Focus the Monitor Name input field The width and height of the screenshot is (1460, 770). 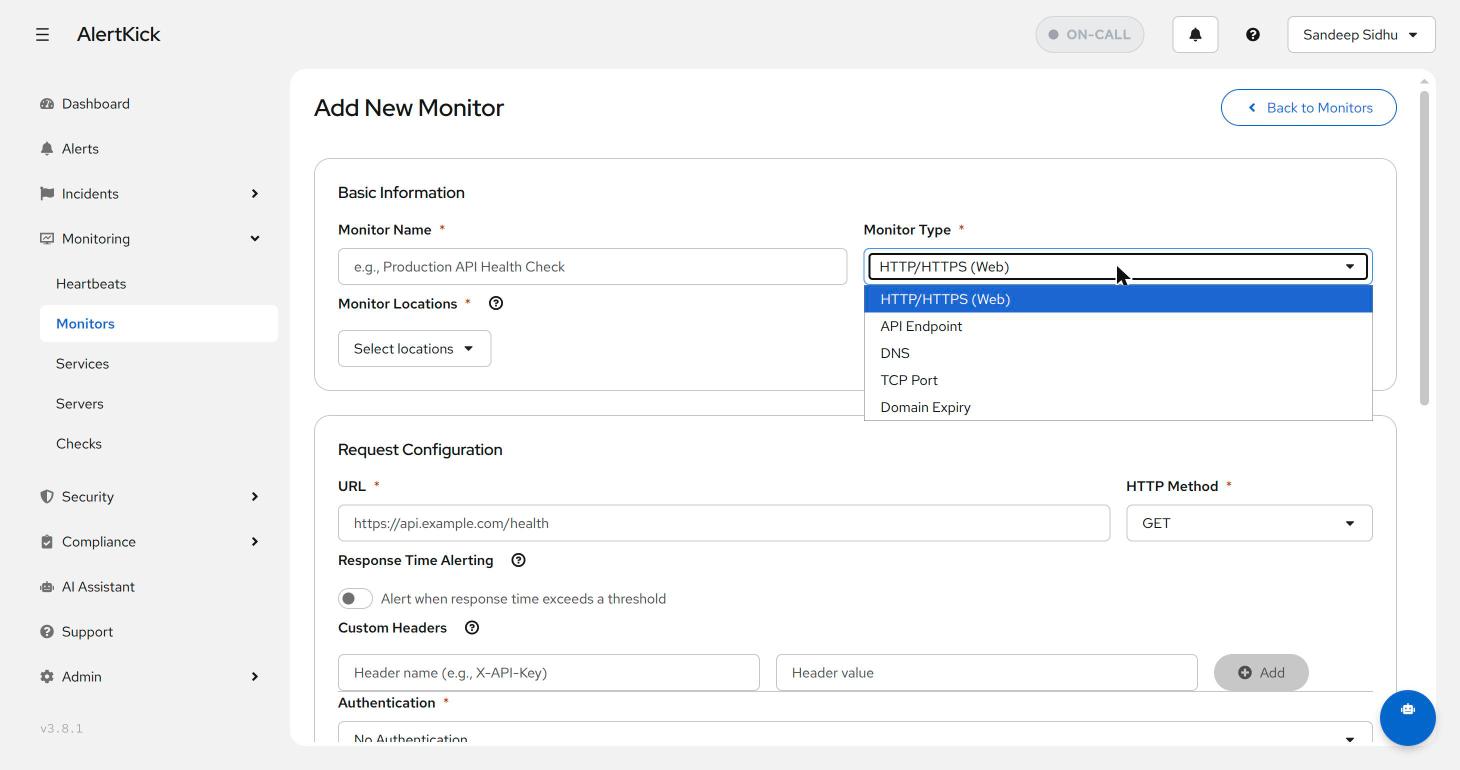point(592,267)
